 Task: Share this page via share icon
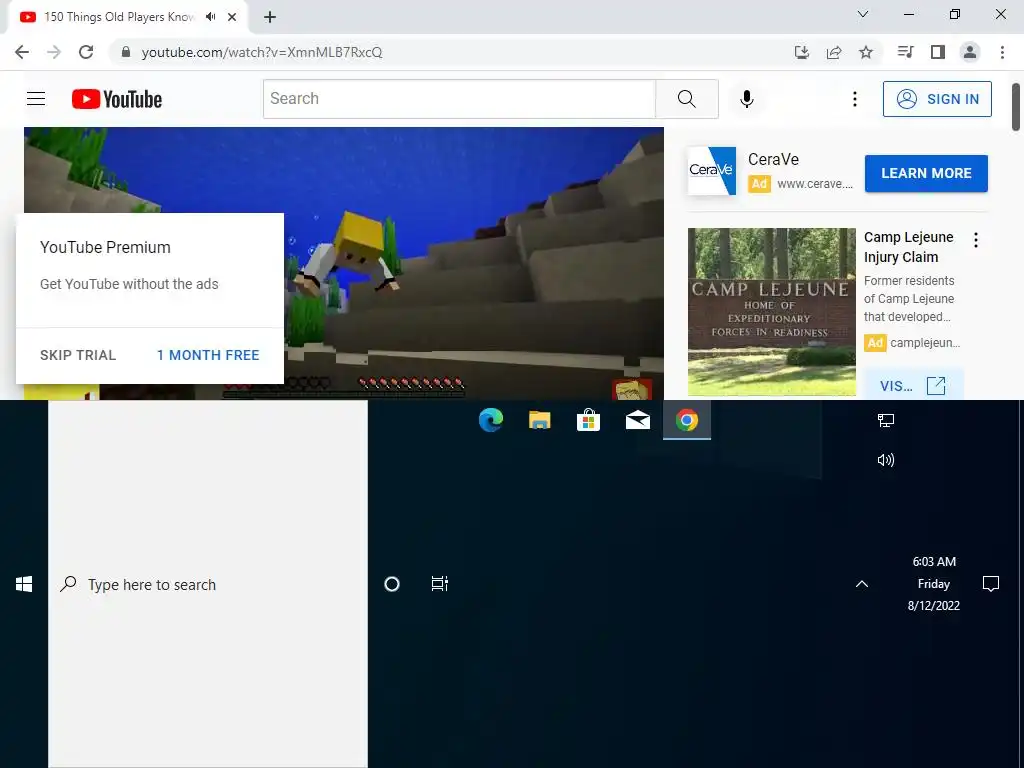pyautogui.click(x=834, y=52)
